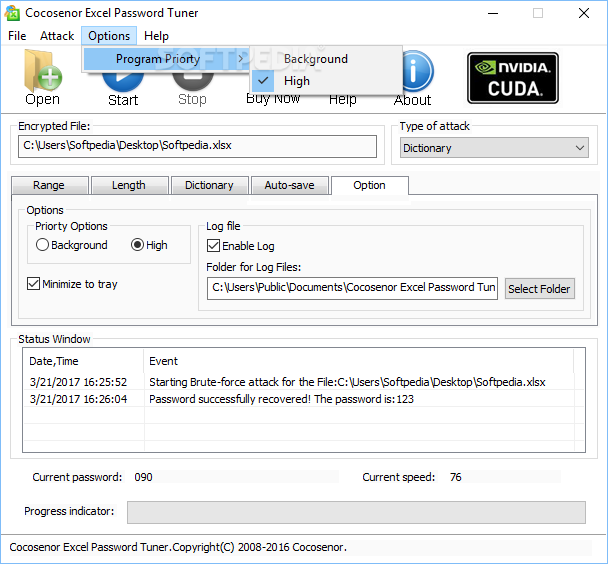Viewport: 608px width, 564px height.
Task: Click the Buy Now toolbar label
Action: point(273,99)
